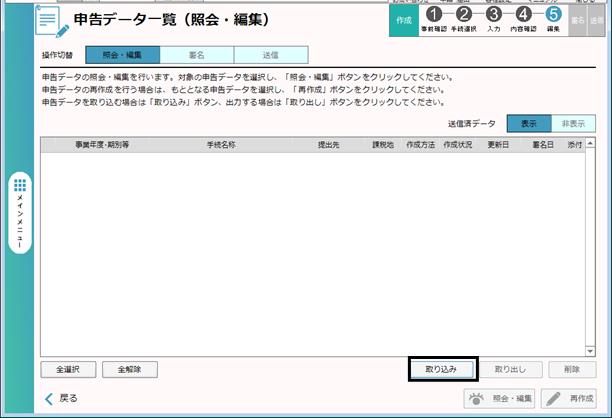
Task: Go back with the 戻る link
Action: (68, 398)
